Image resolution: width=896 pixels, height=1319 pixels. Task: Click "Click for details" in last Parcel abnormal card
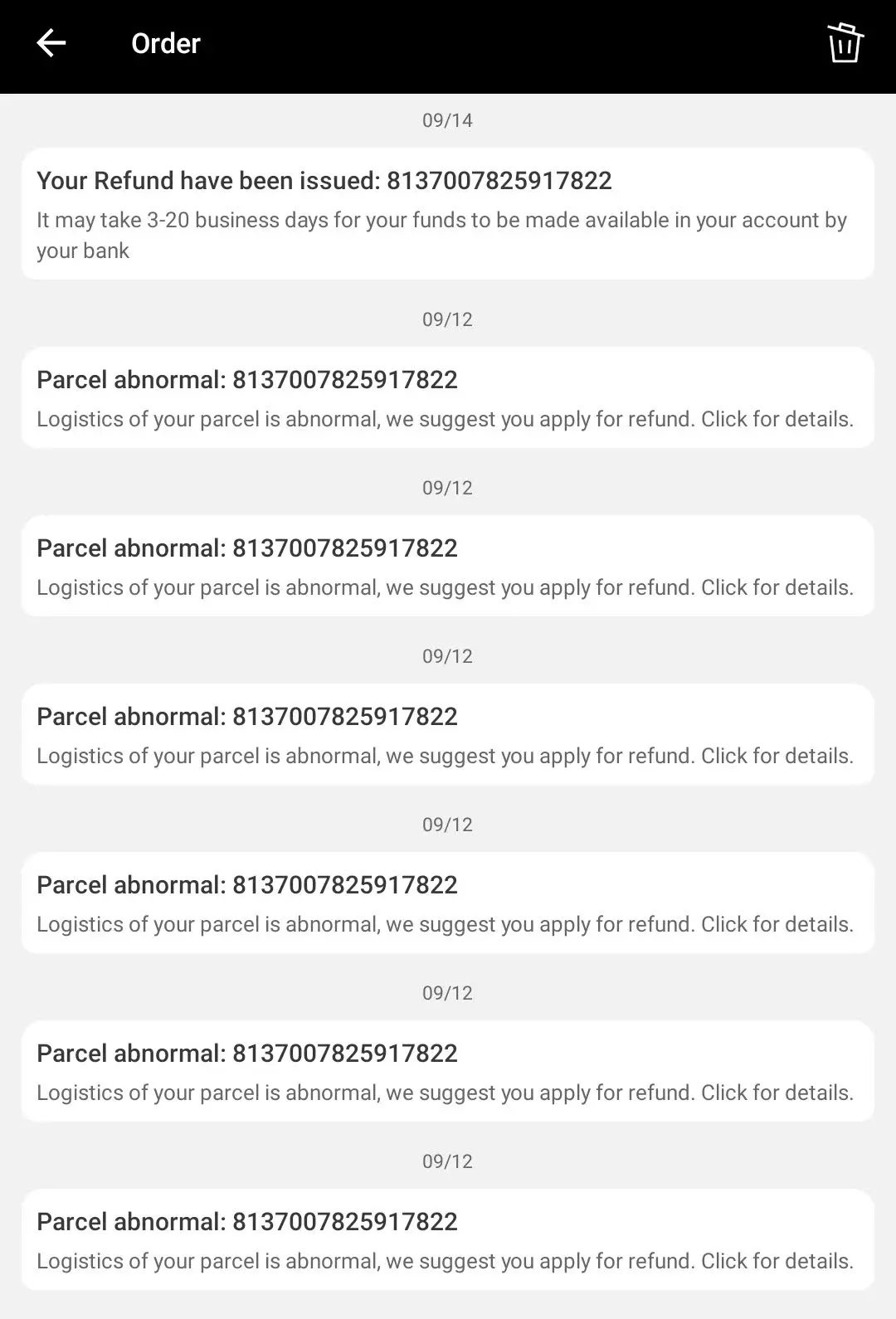point(777,1261)
